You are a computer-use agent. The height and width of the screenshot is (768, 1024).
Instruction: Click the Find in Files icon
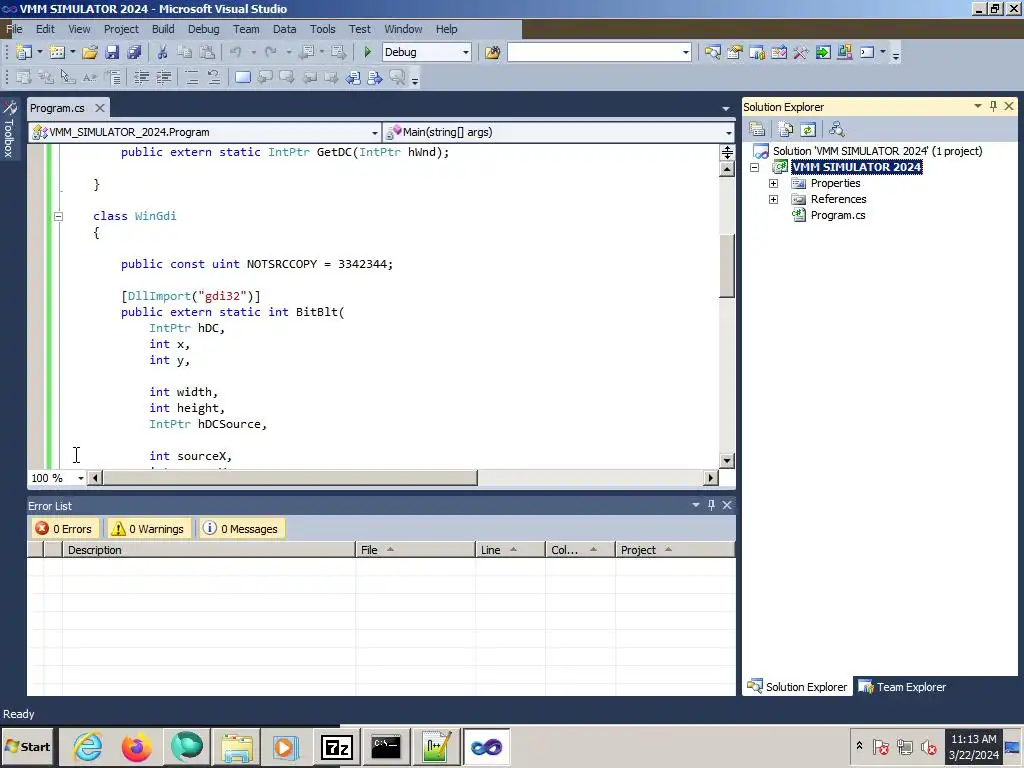click(x=492, y=52)
